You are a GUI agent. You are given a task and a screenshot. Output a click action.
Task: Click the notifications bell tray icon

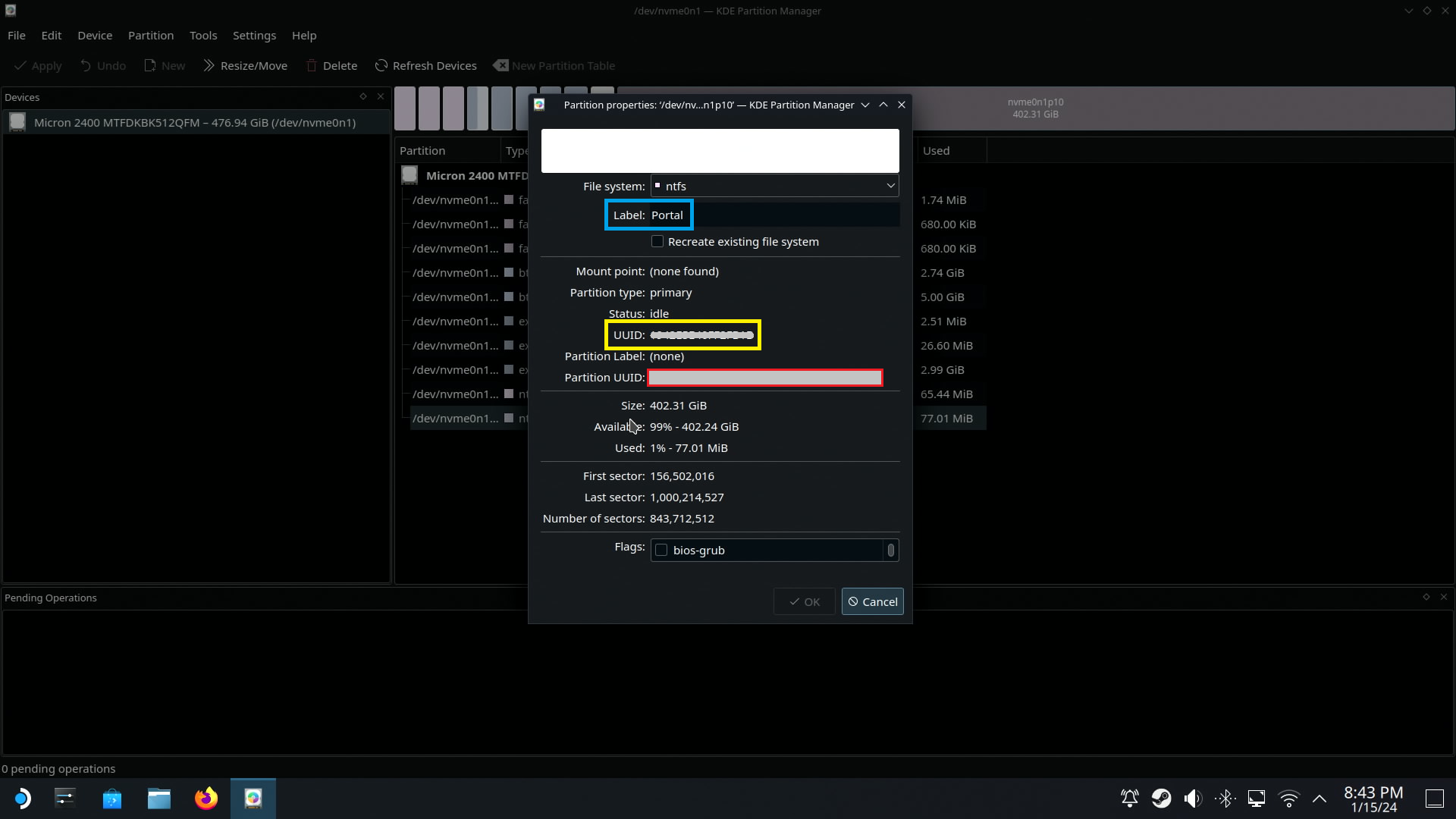tap(1129, 799)
